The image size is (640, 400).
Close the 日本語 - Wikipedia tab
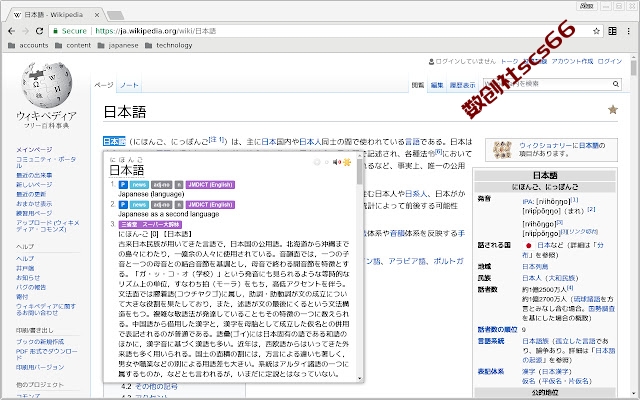point(97,15)
